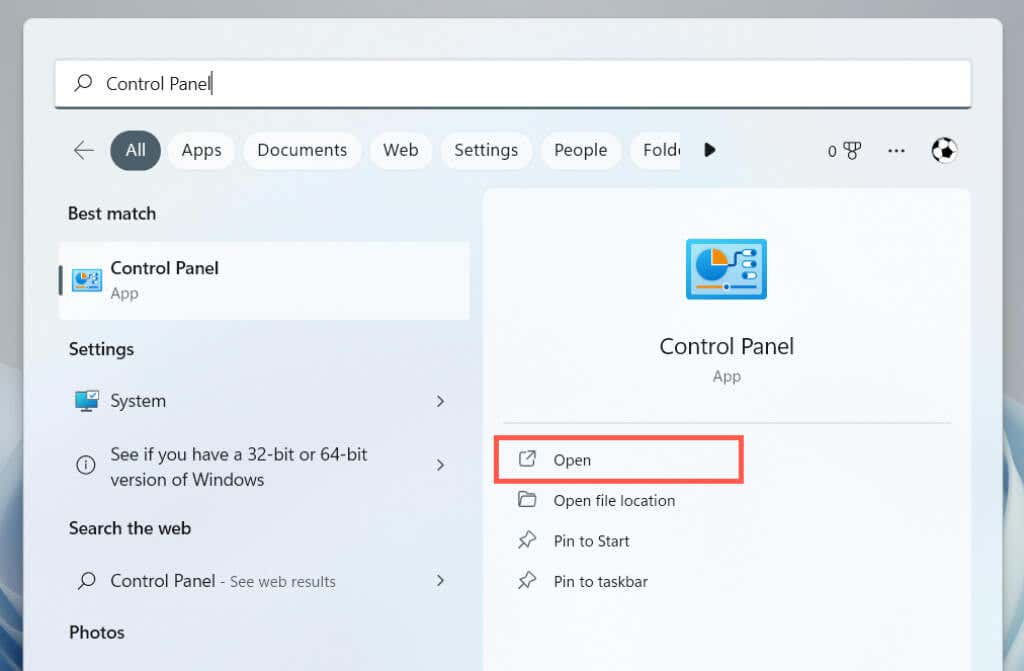Image resolution: width=1024 pixels, height=671 pixels.
Task: Click the back arrow in search panel
Action: pos(84,150)
